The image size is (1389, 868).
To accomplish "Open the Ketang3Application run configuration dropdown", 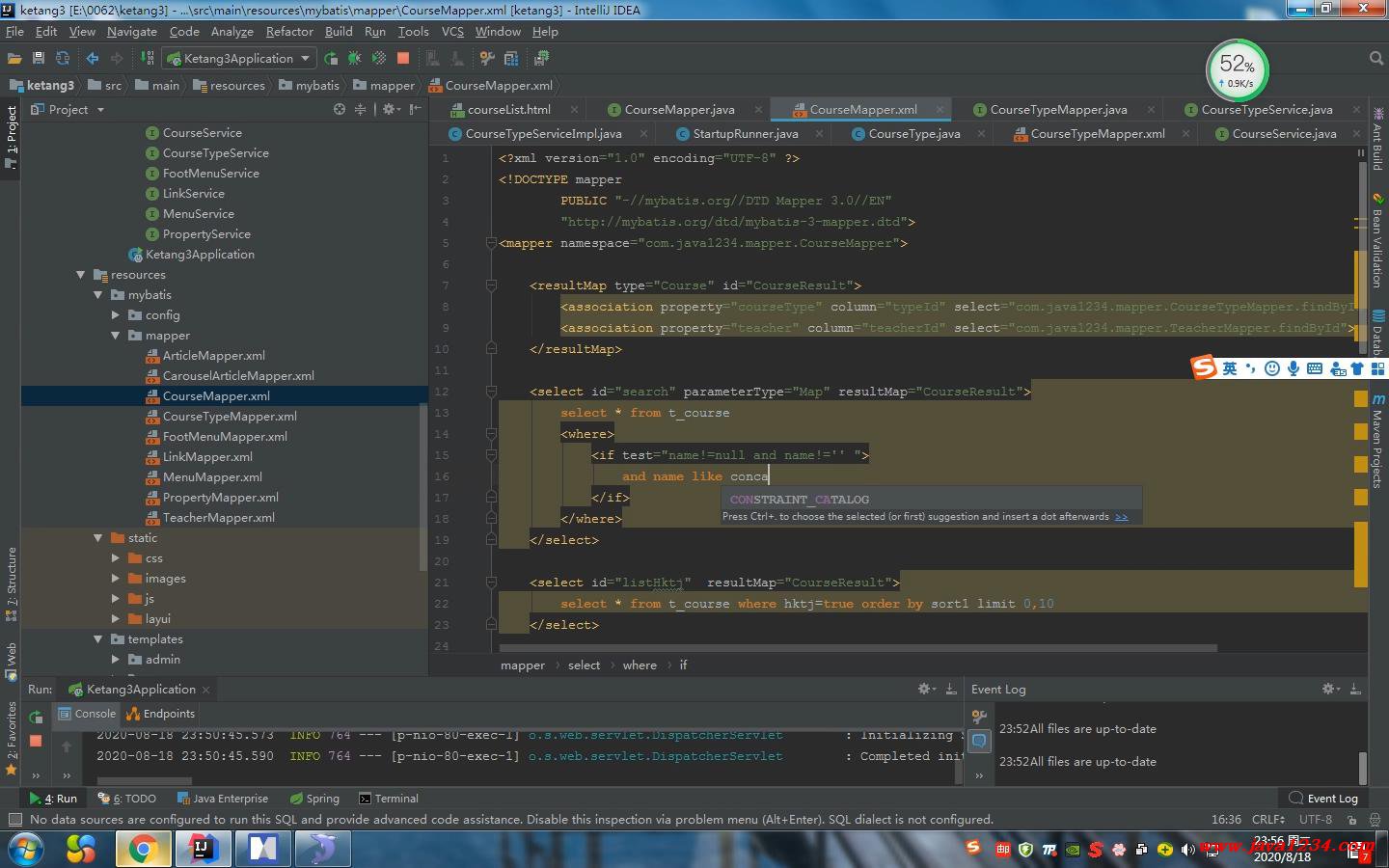I will (239, 58).
